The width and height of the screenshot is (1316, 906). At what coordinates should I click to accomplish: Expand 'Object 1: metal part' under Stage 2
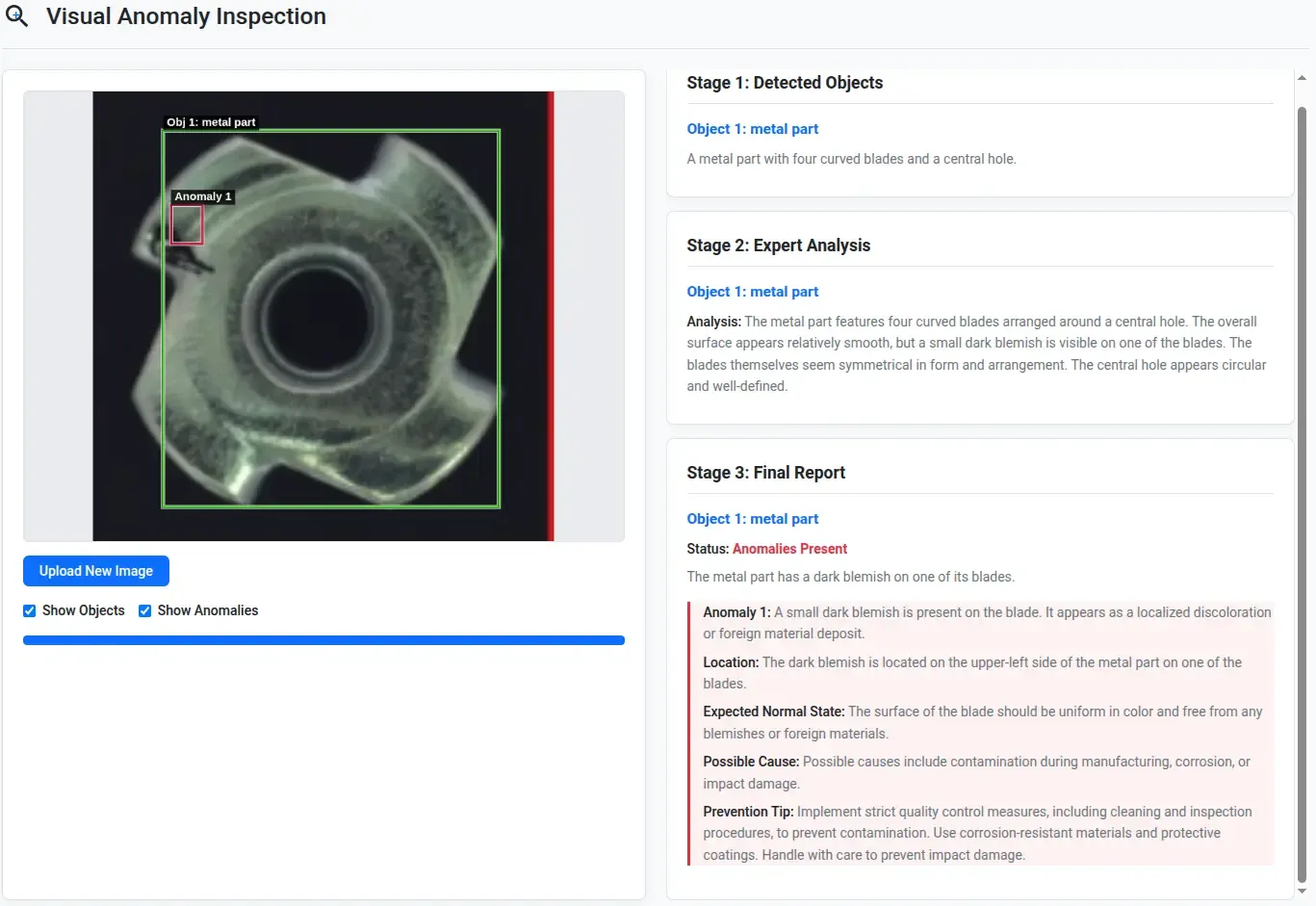[x=752, y=292]
